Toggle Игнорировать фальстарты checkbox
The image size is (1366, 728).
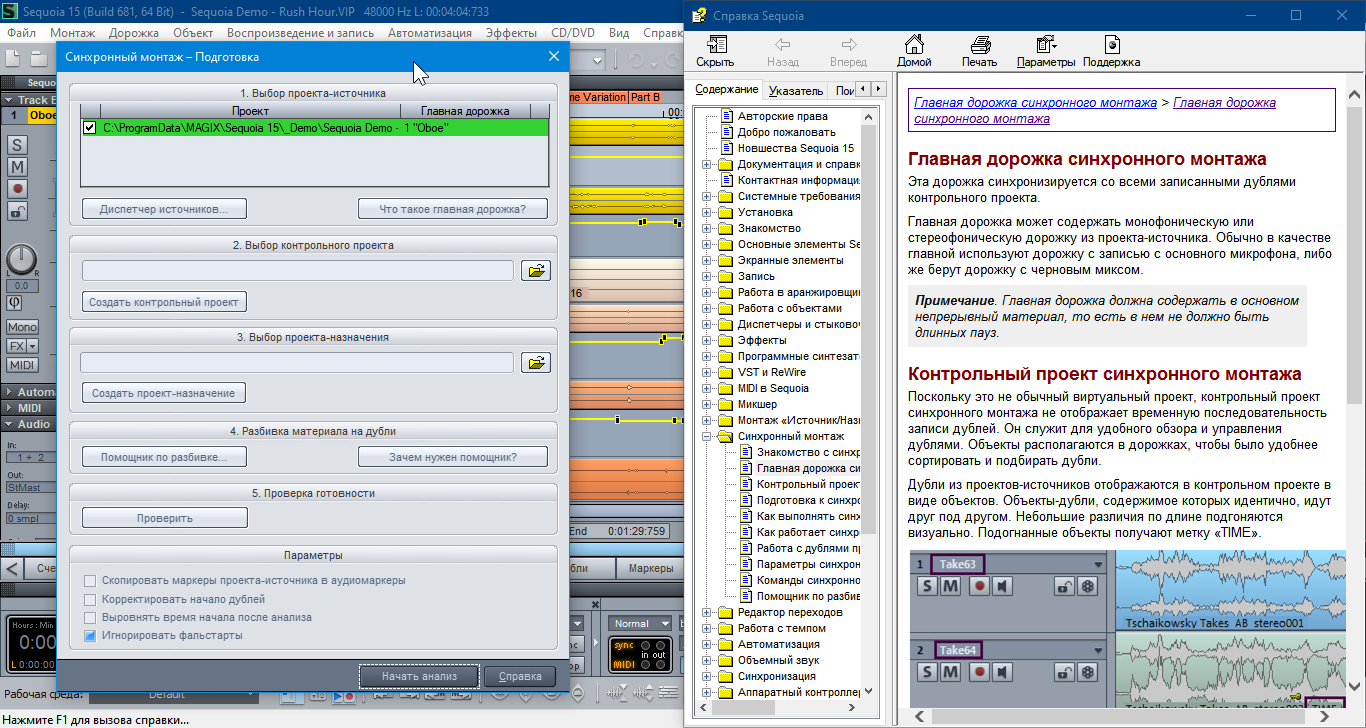coord(90,635)
